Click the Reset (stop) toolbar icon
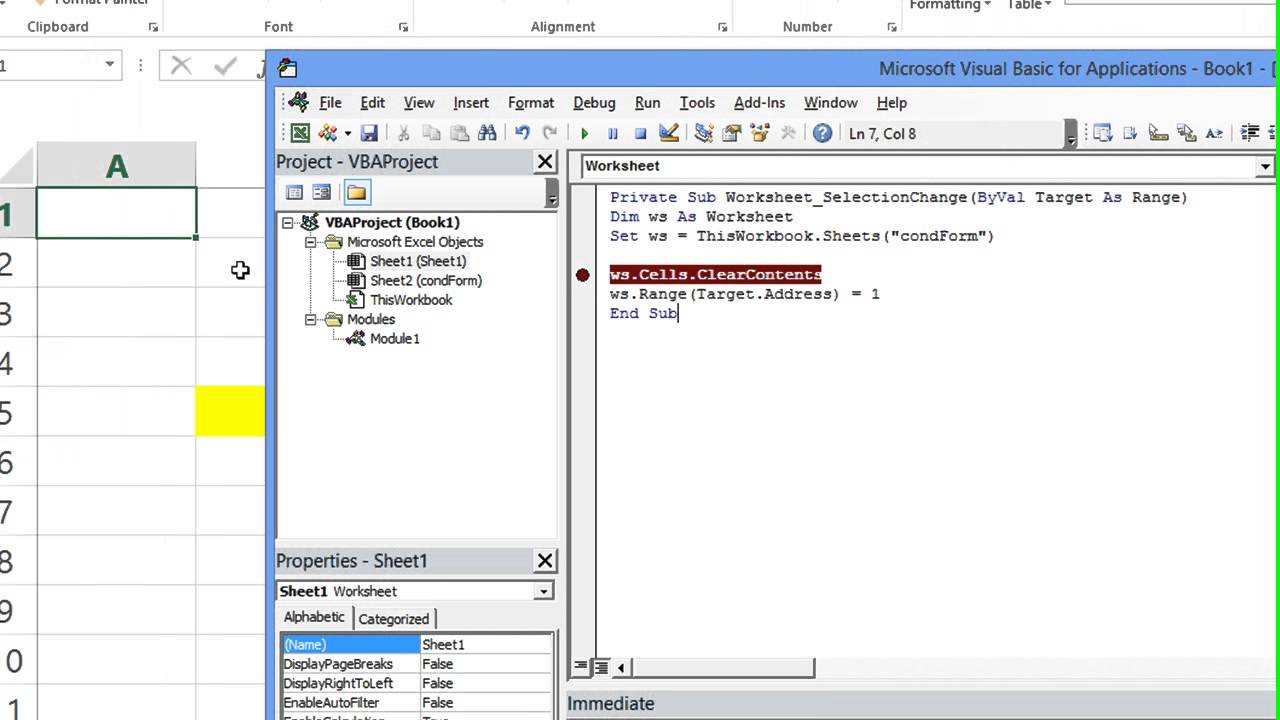The image size is (1280, 720). (x=641, y=133)
